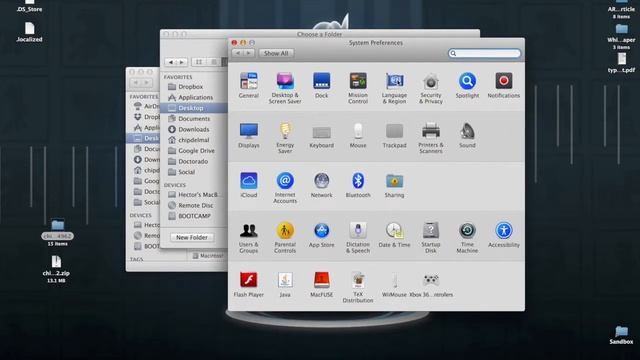Open the Keyboard preferences pane
Viewport: 640px width, 360px height.
click(321, 136)
